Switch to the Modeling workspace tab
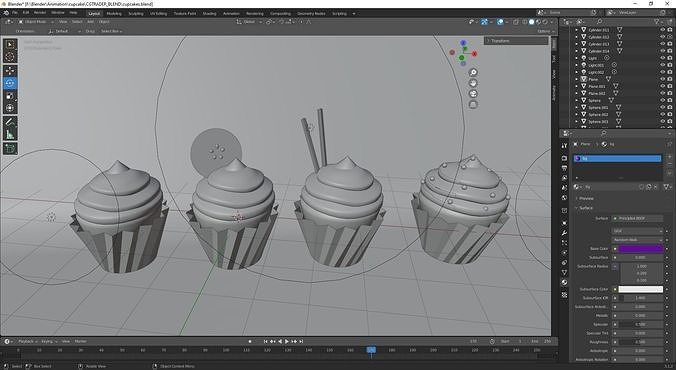 click(114, 13)
